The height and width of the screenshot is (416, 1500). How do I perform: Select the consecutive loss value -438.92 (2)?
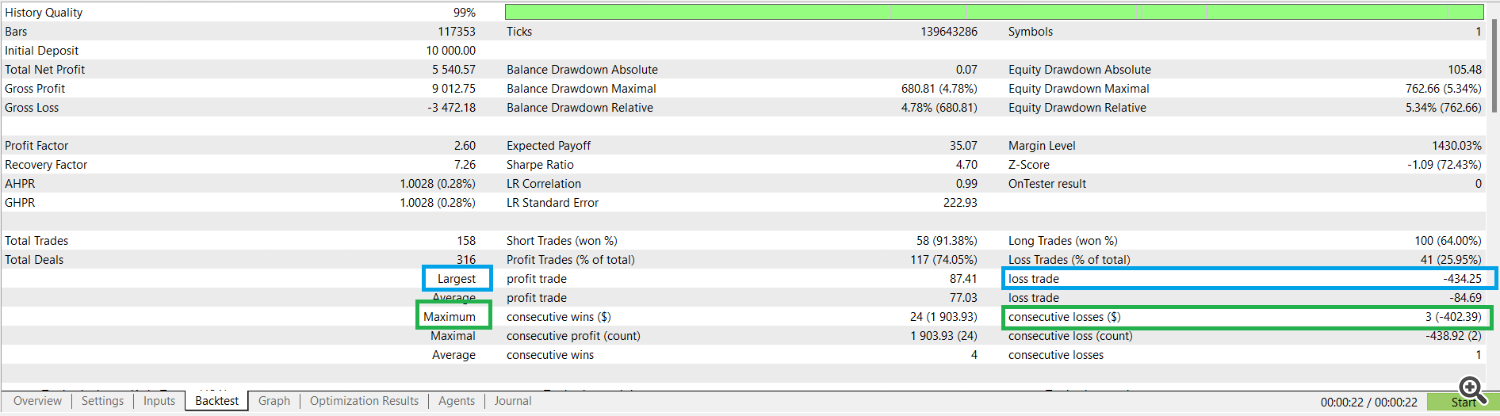pos(1452,336)
